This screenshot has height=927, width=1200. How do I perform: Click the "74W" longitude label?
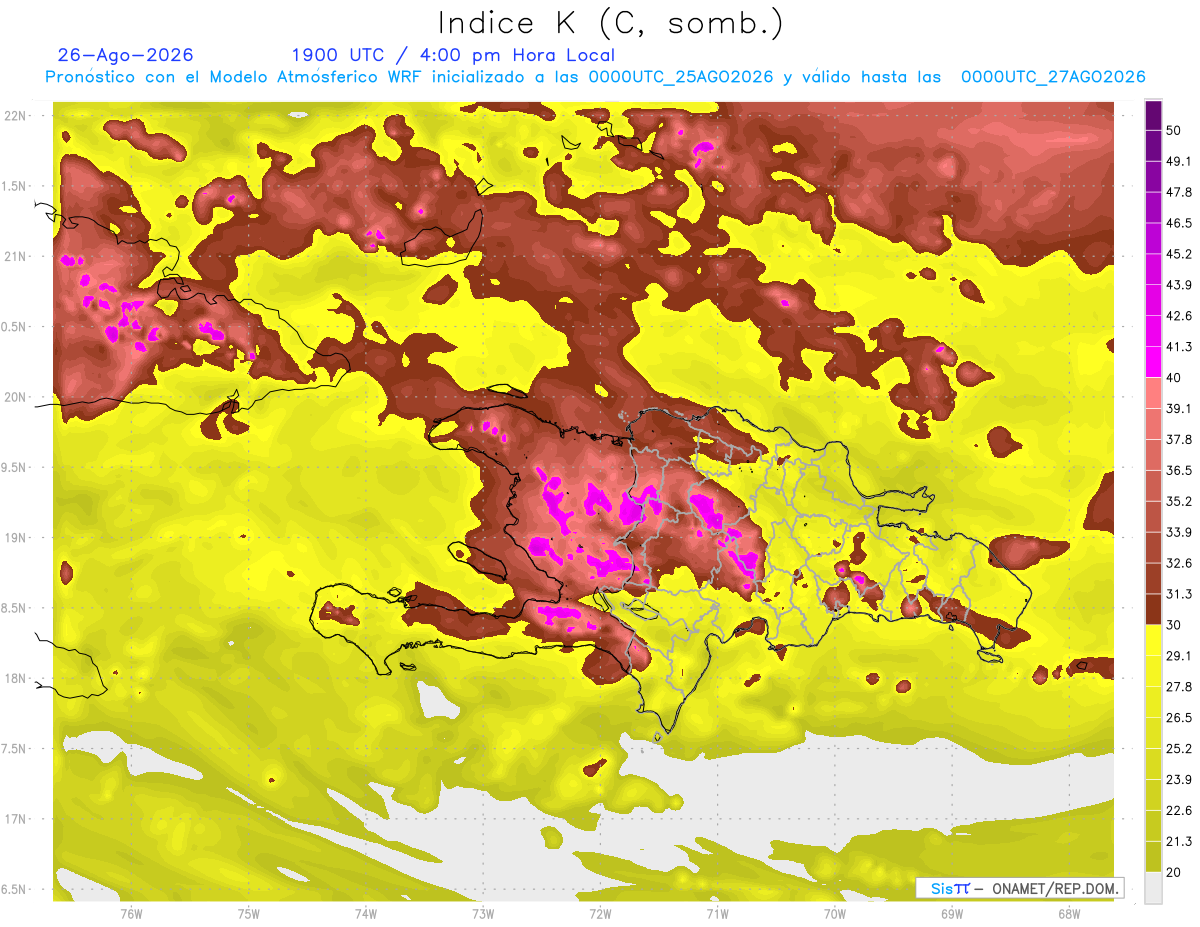pyautogui.click(x=366, y=914)
